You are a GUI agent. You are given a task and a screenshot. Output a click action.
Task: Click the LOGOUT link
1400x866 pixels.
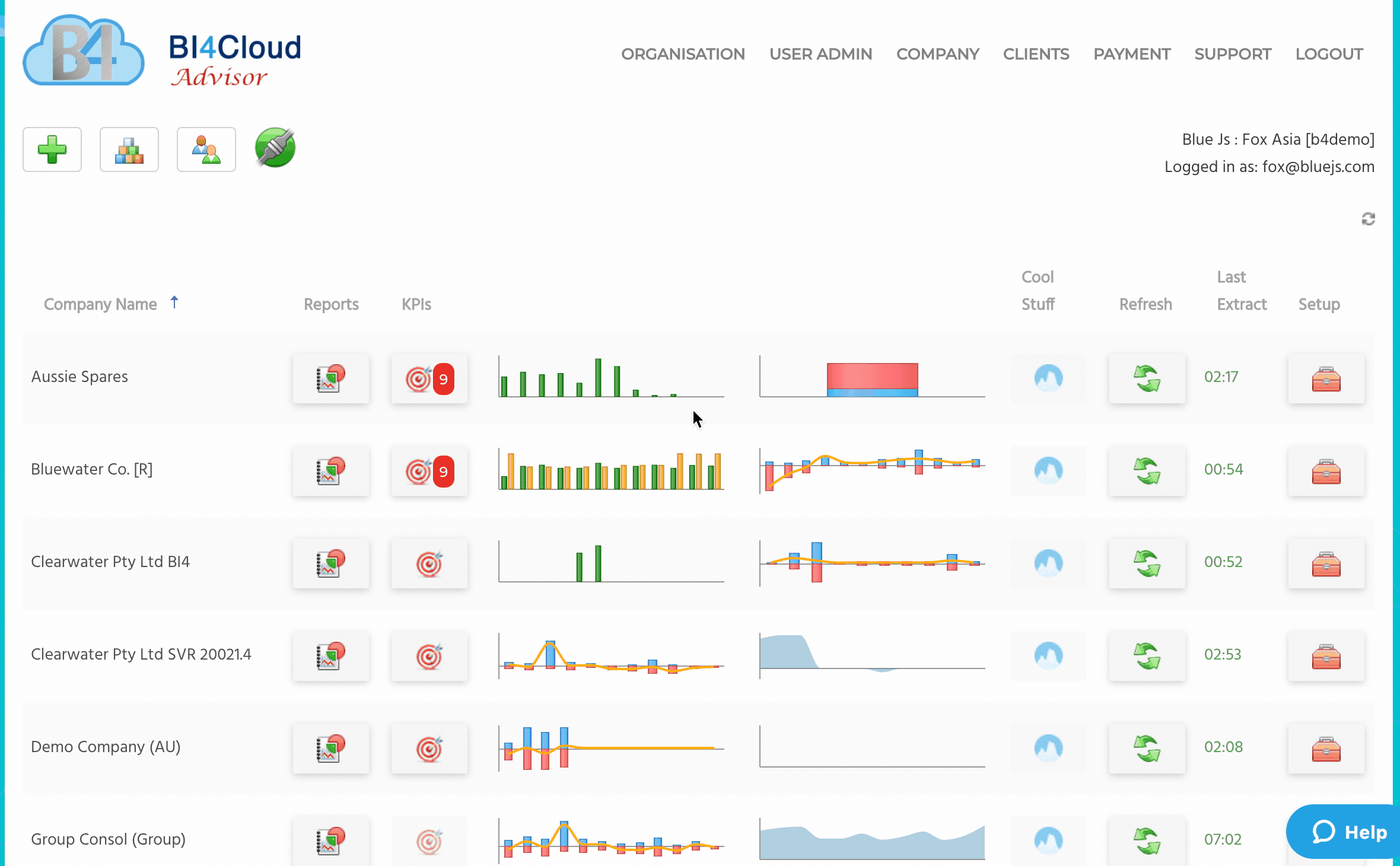point(1329,54)
